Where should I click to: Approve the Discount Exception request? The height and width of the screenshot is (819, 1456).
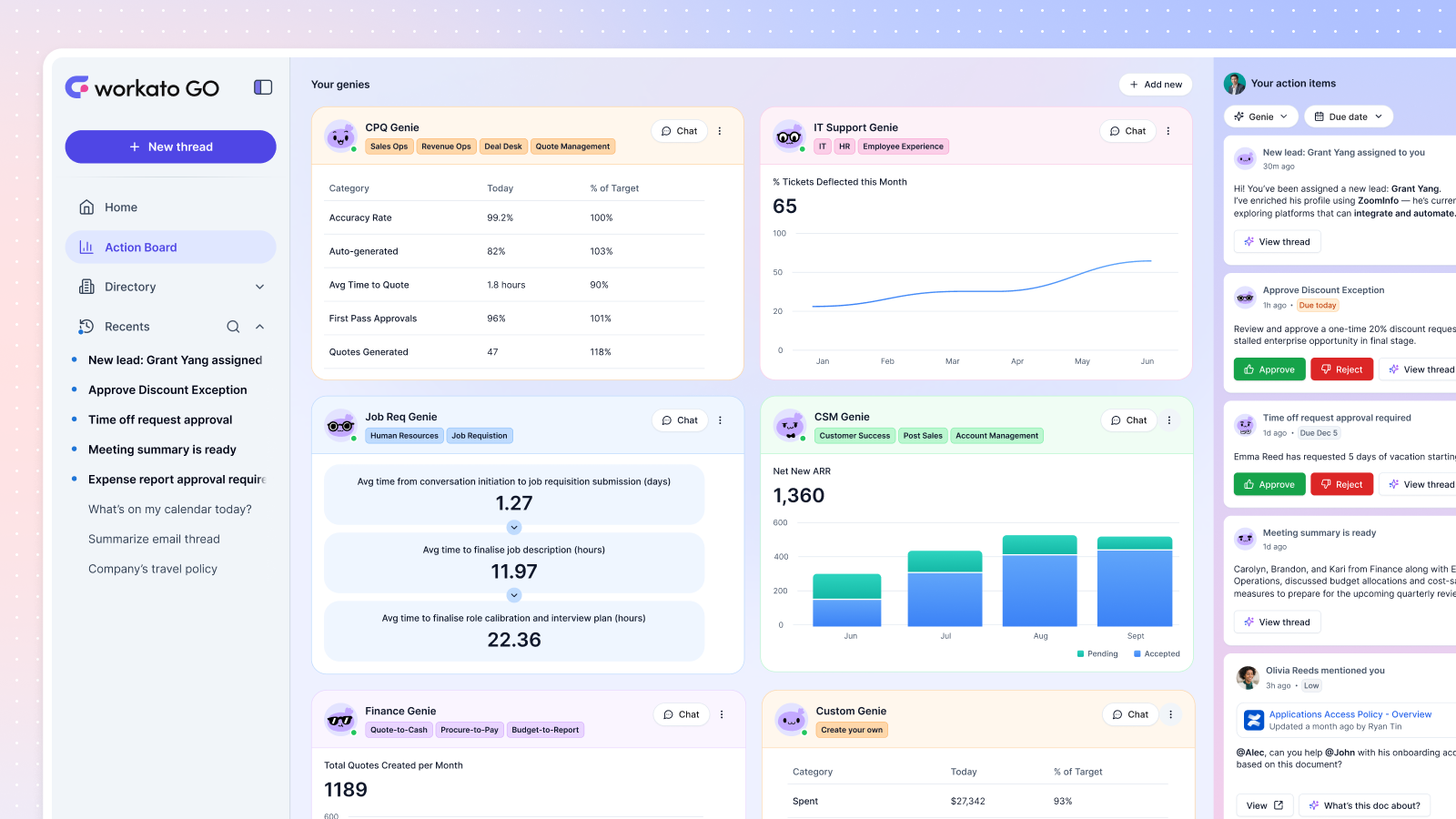click(1269, 369)
